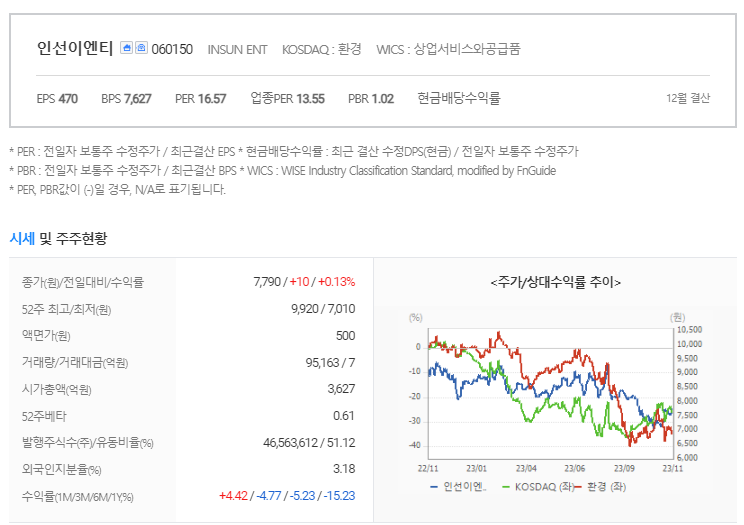Open the company homepage house icon
744x525 pixels.
pyautogui.click(x=126, y=48)
